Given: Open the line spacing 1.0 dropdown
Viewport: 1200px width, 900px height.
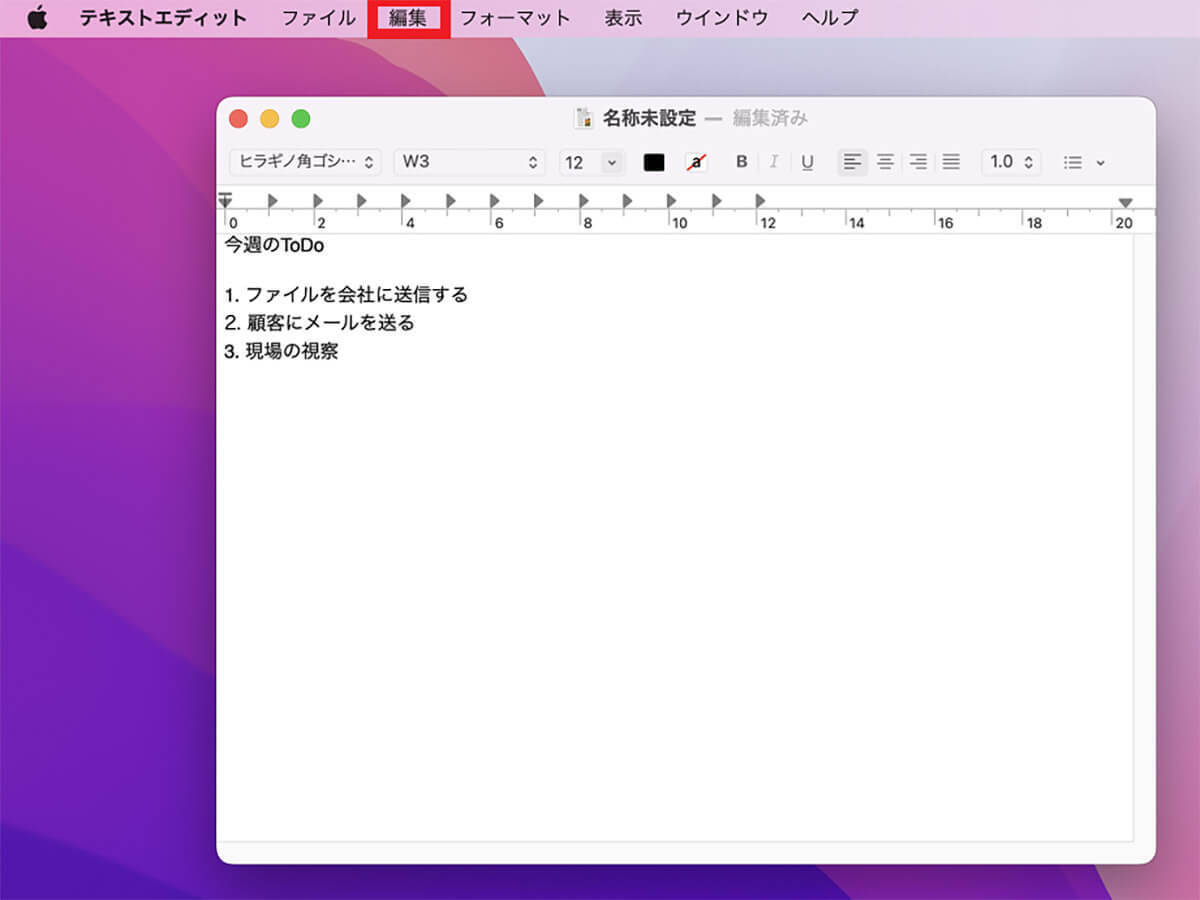Looking at the screenshot, I should coord(1011,162).
